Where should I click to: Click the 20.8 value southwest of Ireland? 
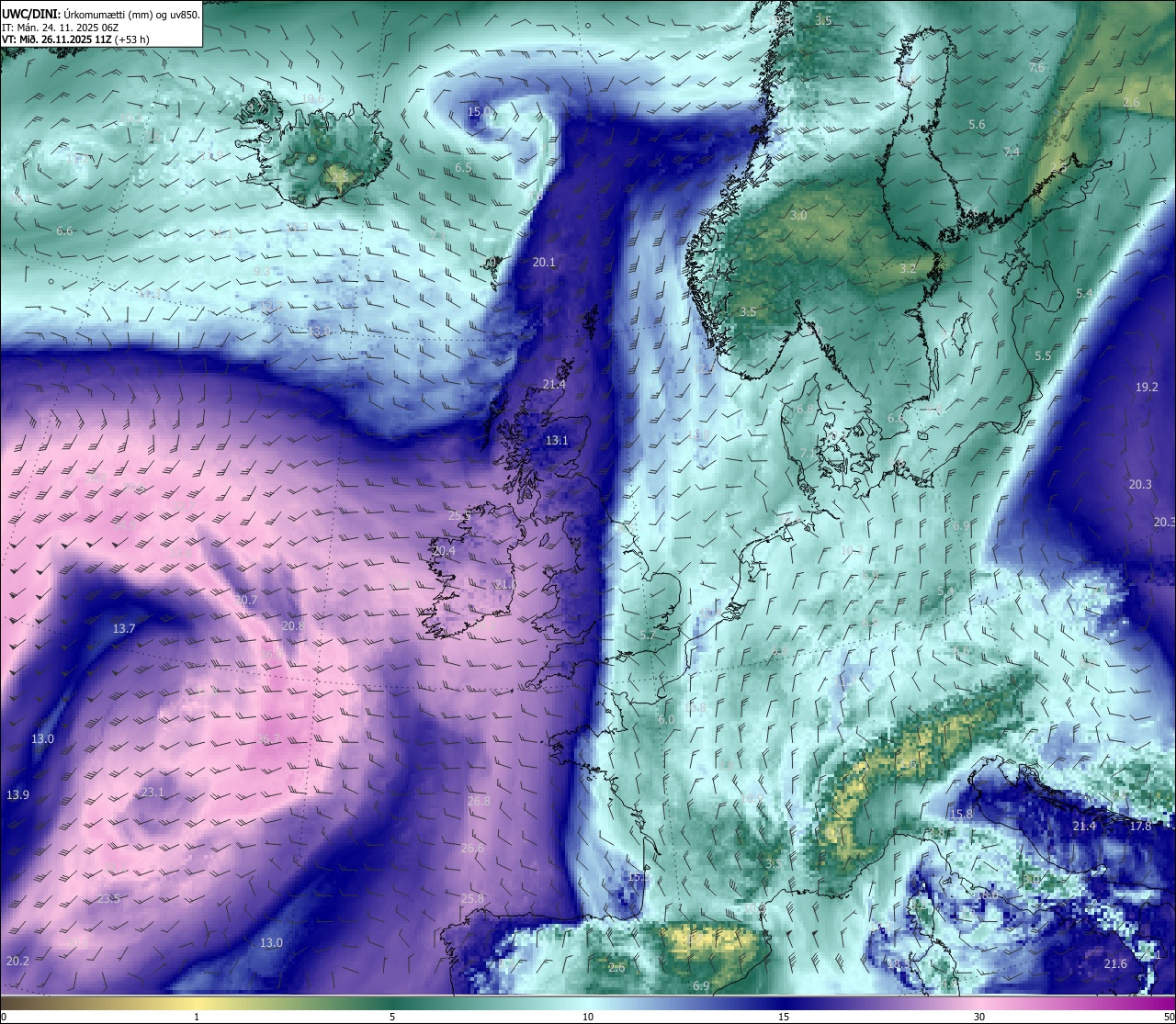292,626
